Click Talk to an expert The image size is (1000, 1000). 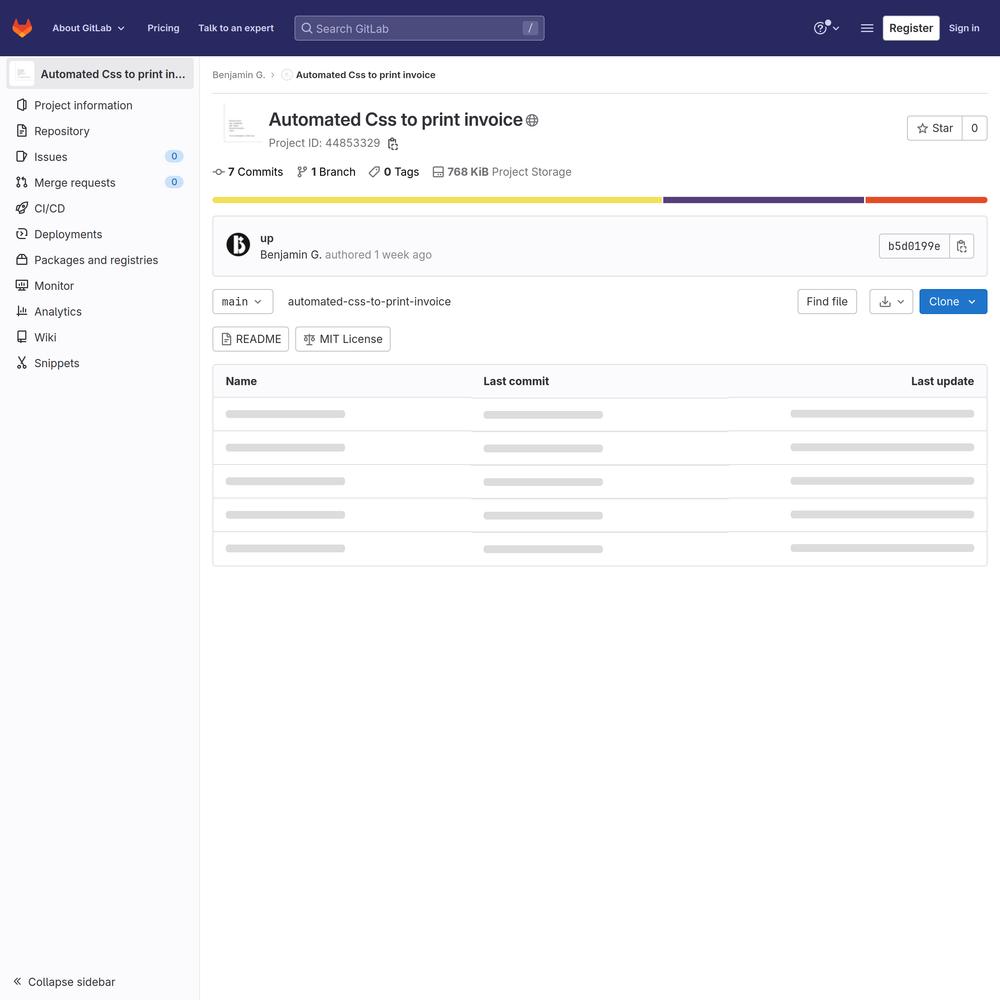(236, 28)
